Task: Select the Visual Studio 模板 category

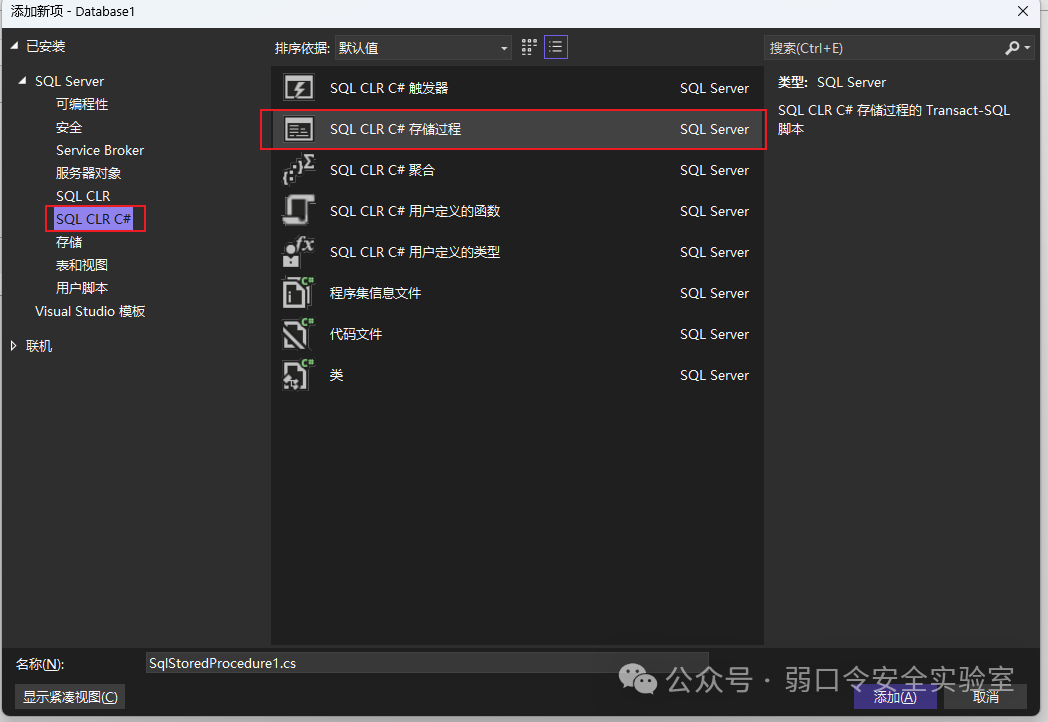Action: click(x=90, y=312)
